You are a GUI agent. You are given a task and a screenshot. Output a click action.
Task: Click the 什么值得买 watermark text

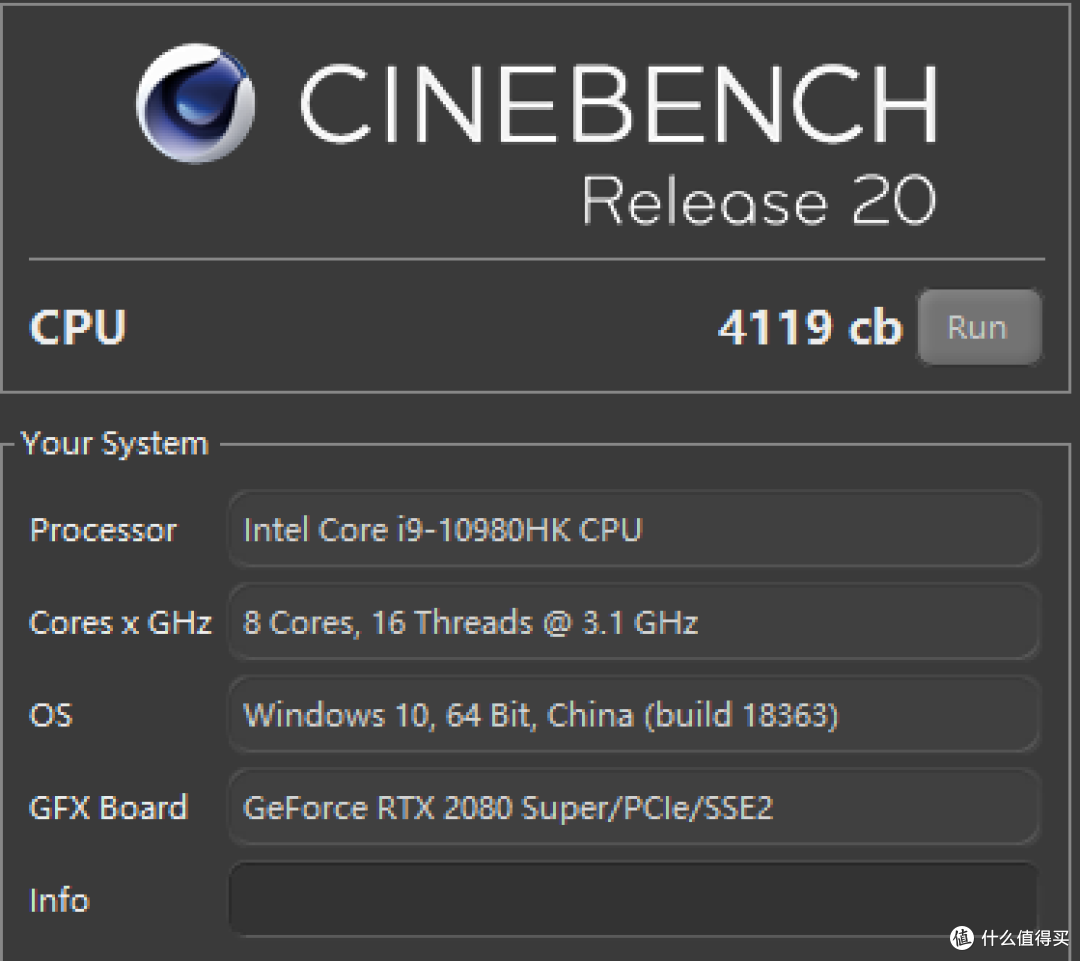[1025, 938]
